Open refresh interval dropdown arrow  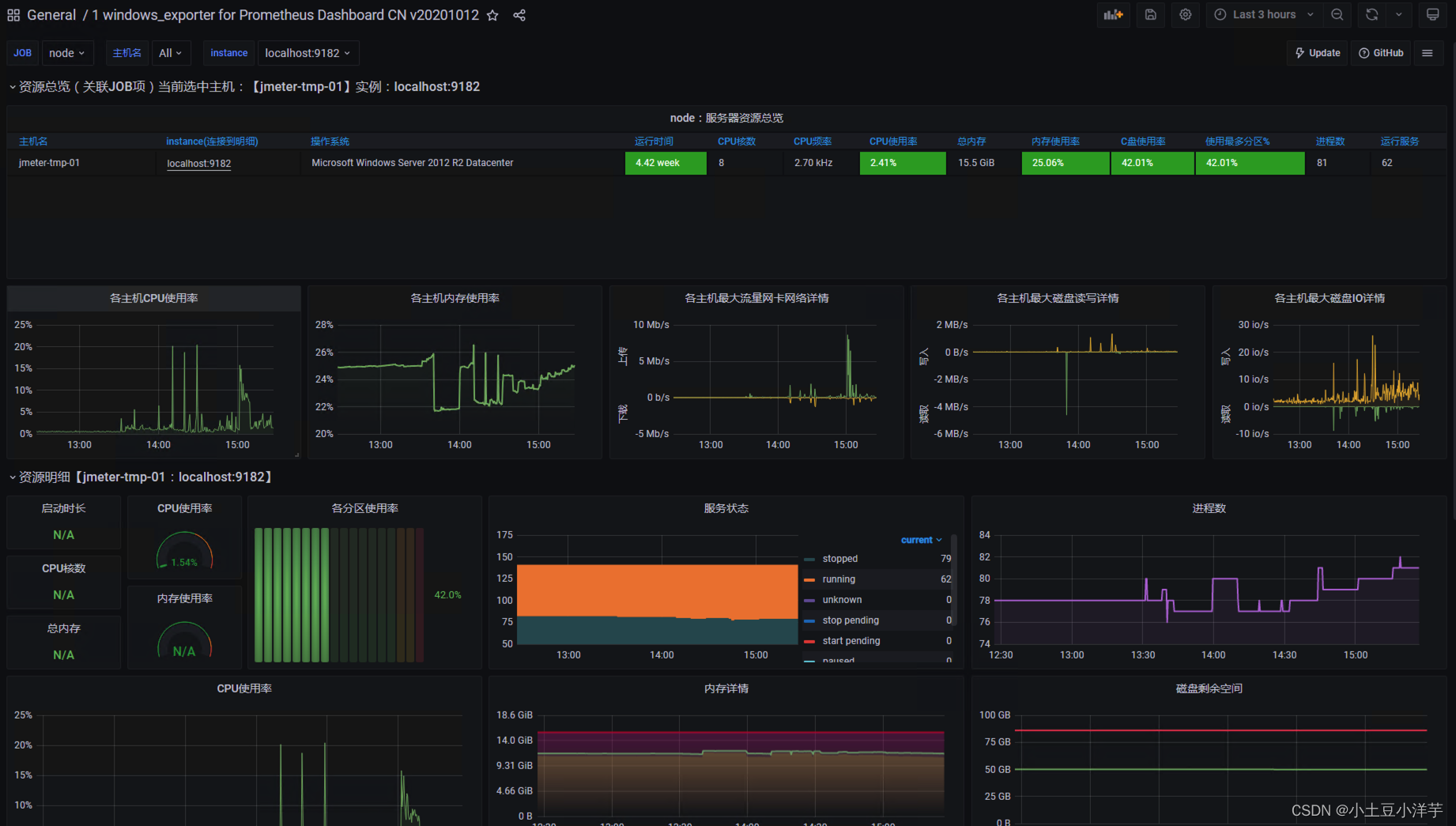click(1398, 14)
